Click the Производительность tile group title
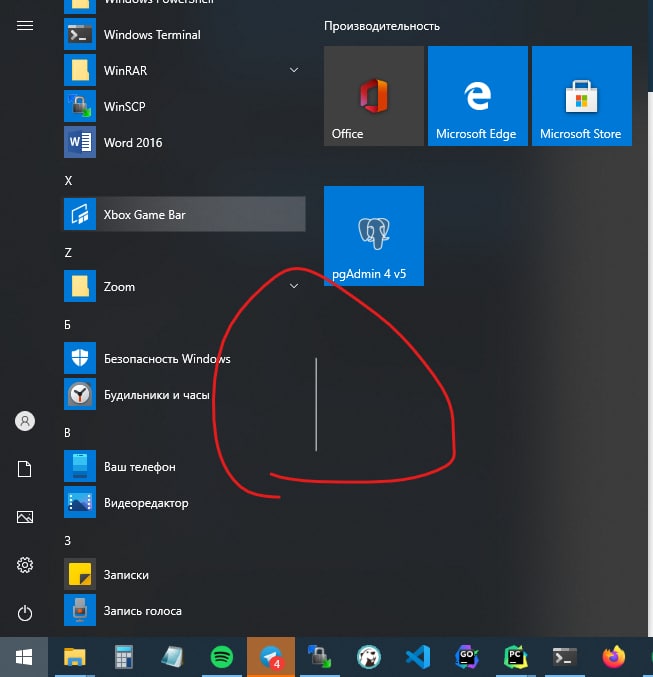653x677 pixels. click(382, 26)
